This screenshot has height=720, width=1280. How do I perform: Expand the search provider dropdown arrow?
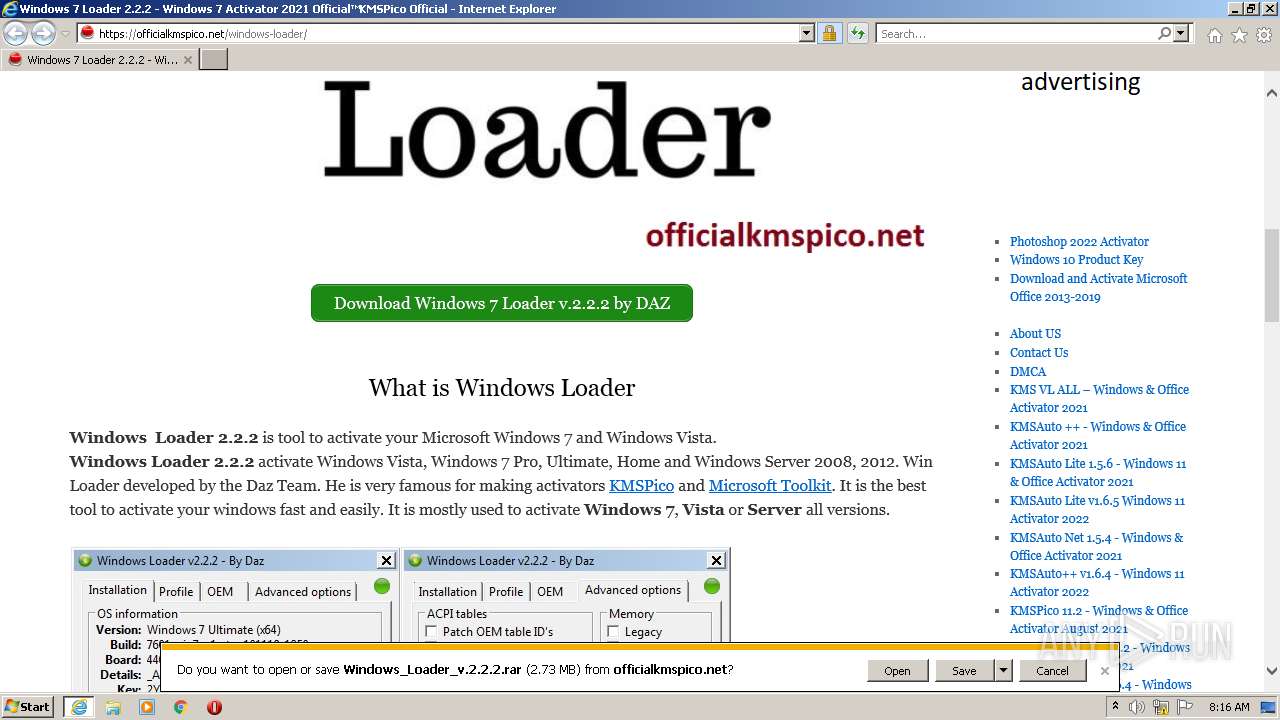[x=1181, y=33]
